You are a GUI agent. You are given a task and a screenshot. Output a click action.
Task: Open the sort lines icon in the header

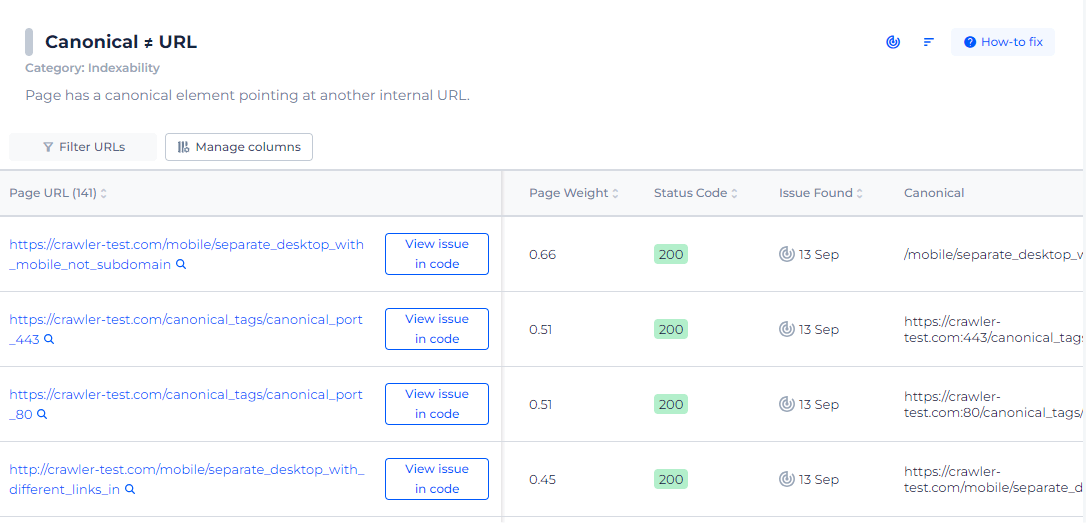tap(929, 42)
